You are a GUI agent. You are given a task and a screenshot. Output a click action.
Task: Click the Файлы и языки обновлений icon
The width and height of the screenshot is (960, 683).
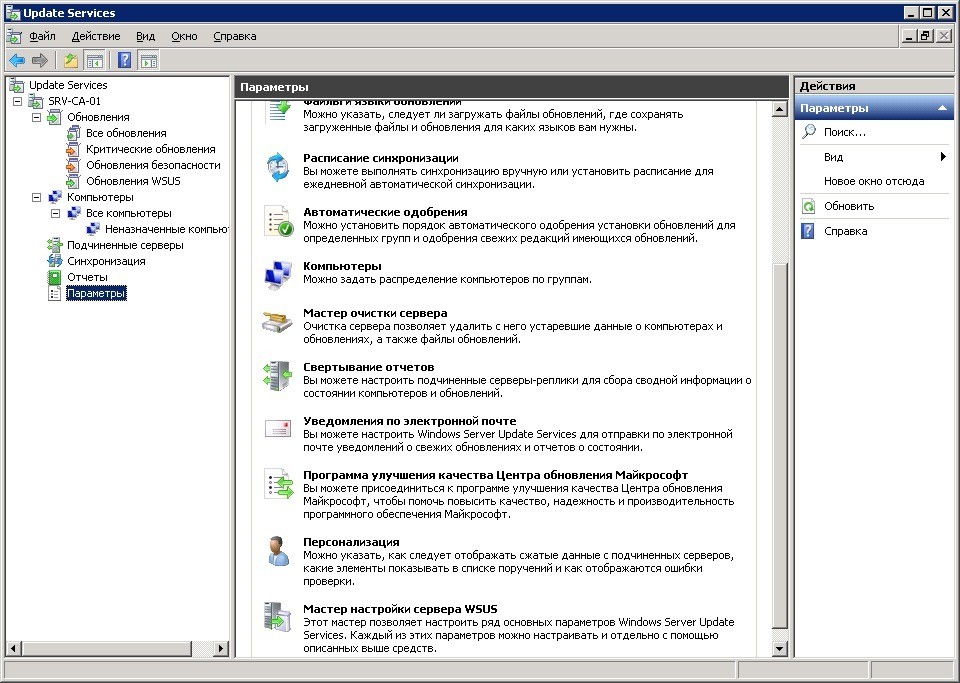(x=279, y=112)
